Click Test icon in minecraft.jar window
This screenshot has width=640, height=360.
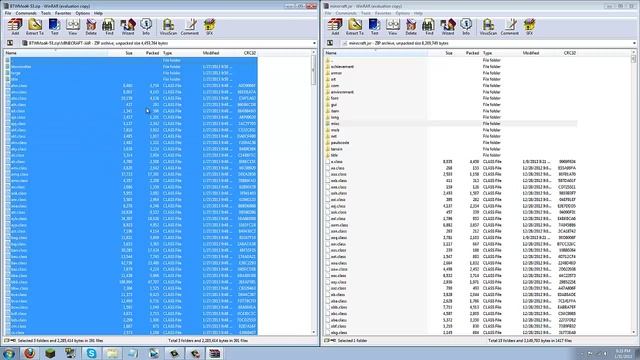click(x=374, y=27)
